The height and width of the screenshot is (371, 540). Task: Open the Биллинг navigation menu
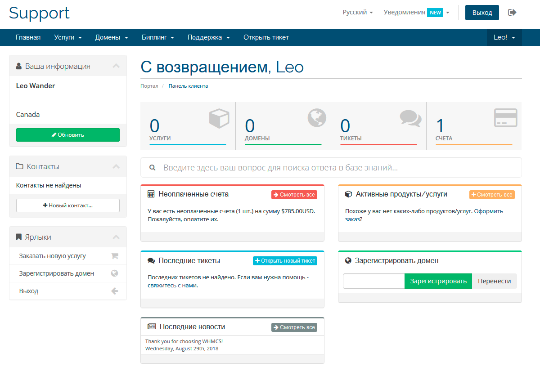point(157,38)
